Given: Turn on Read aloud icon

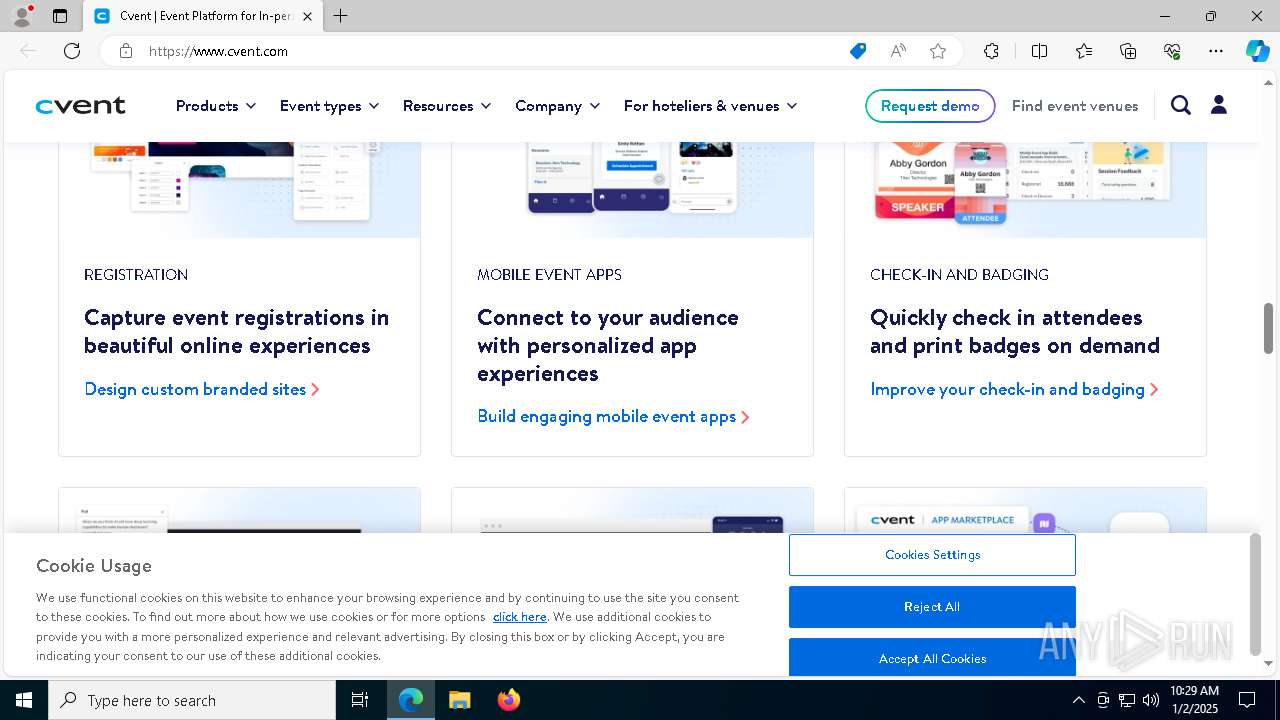Looking at the screenshot, I should click(x=898, y=51).
